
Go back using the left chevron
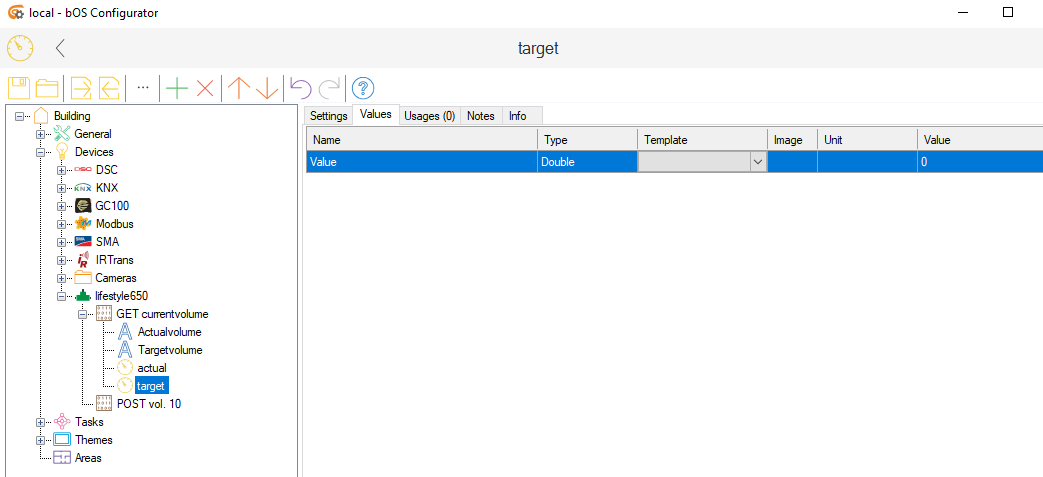(x=61, y=48)
